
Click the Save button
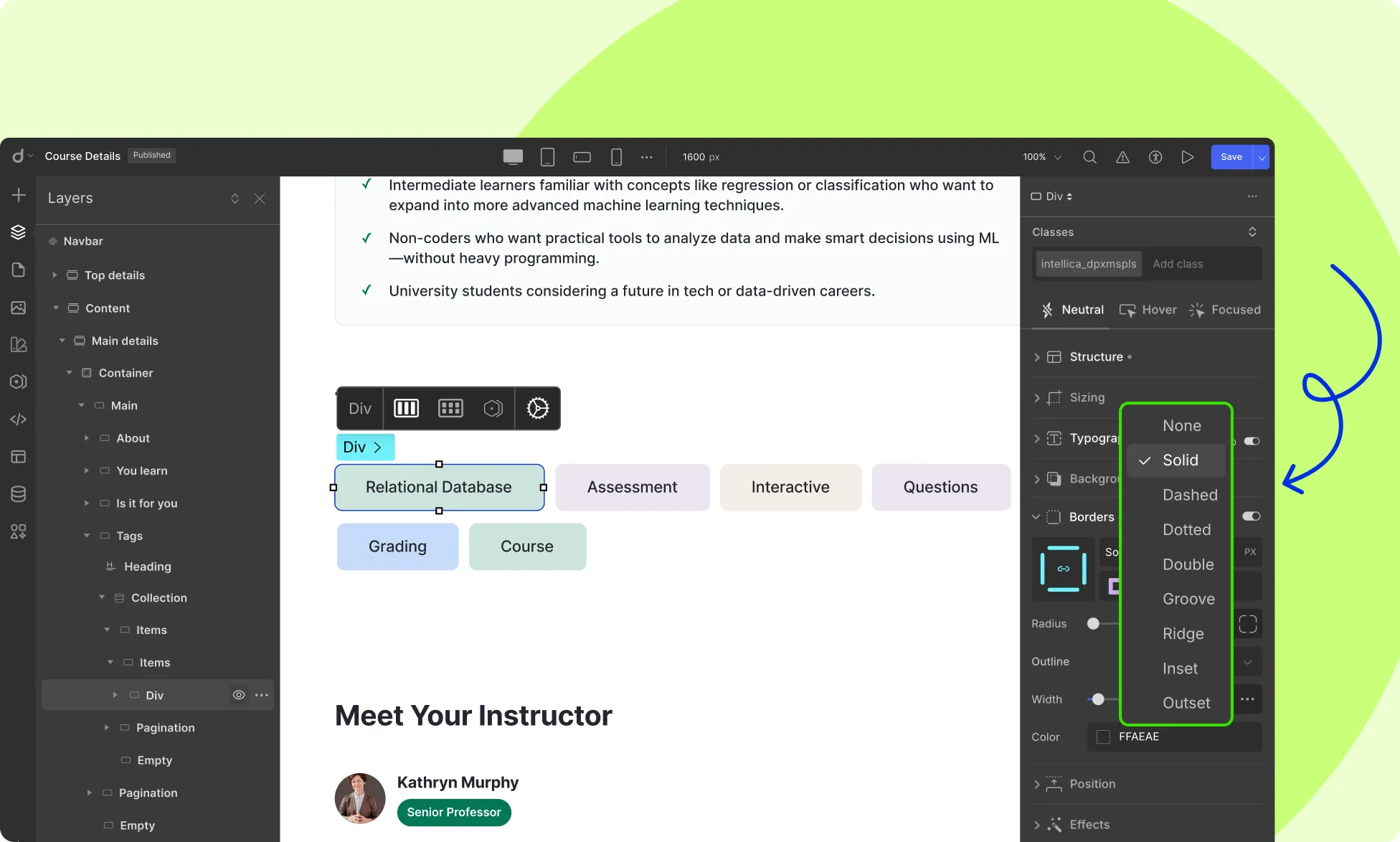[1231, 157]
